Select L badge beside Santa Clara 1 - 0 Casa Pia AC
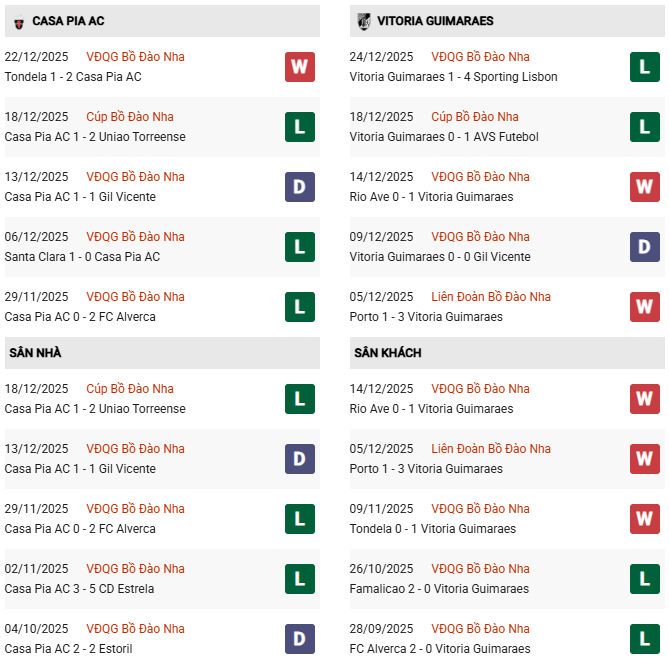 pos(299,247)
